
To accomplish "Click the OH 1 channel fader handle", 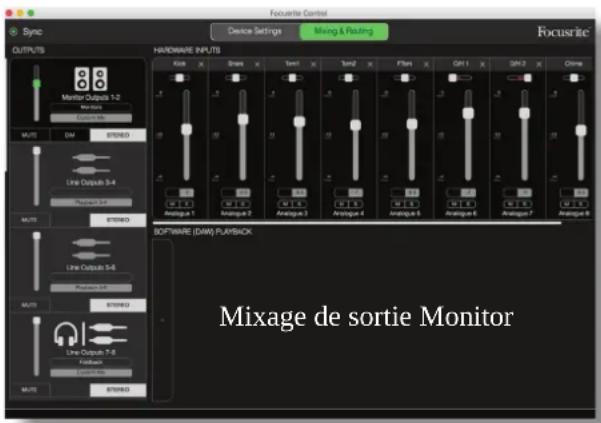I will pyautogui.click(x=468, y=113).
